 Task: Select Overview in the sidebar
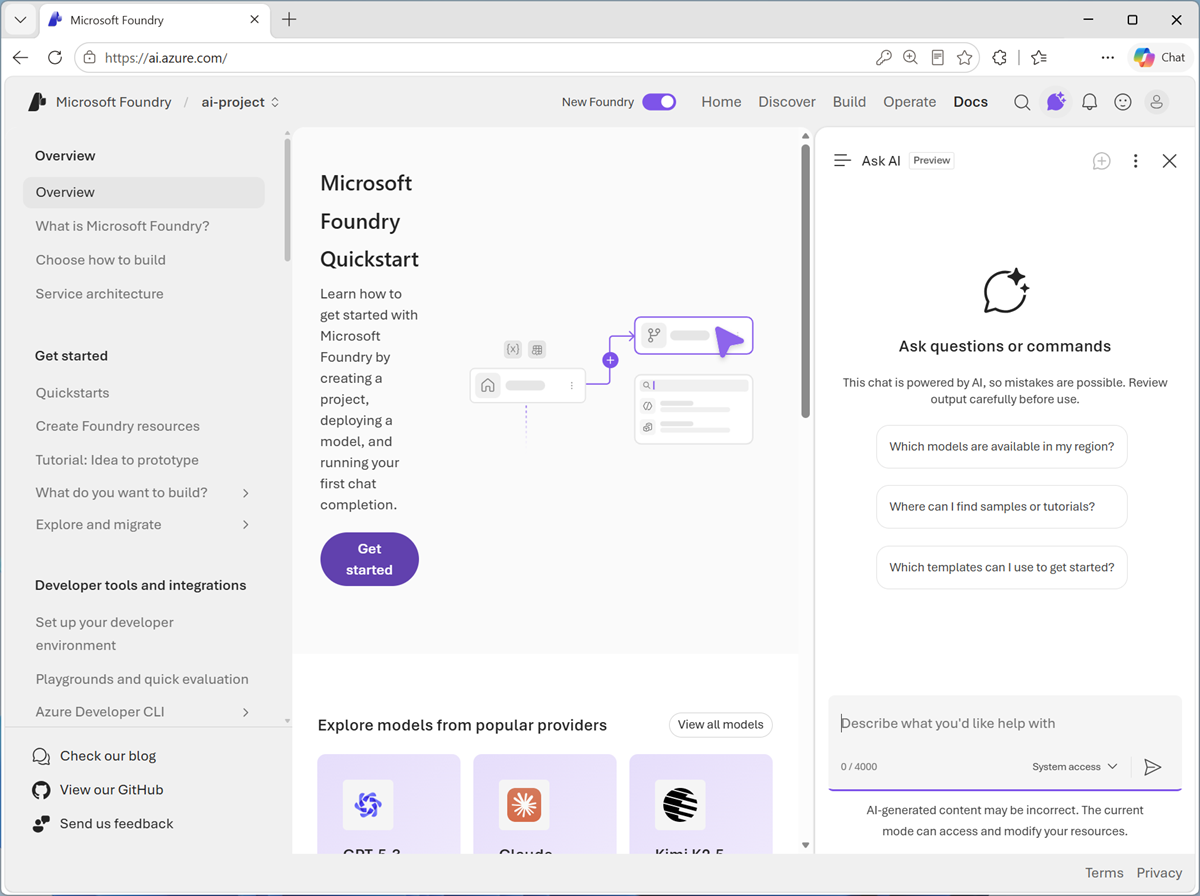point(144,192)
